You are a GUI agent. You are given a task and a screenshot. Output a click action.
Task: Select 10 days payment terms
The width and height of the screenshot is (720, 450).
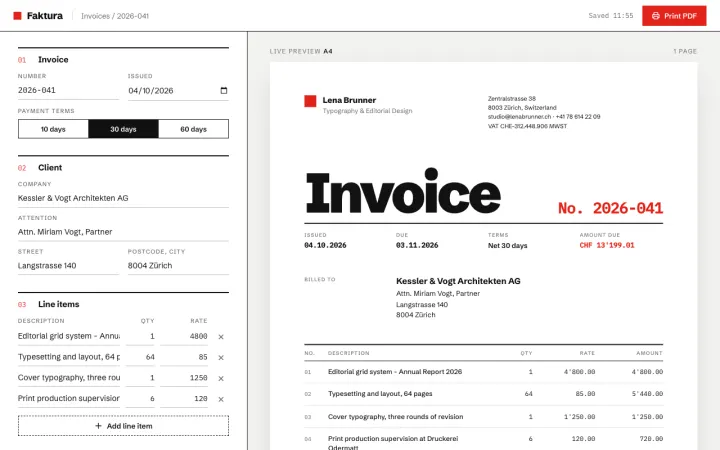53,129
